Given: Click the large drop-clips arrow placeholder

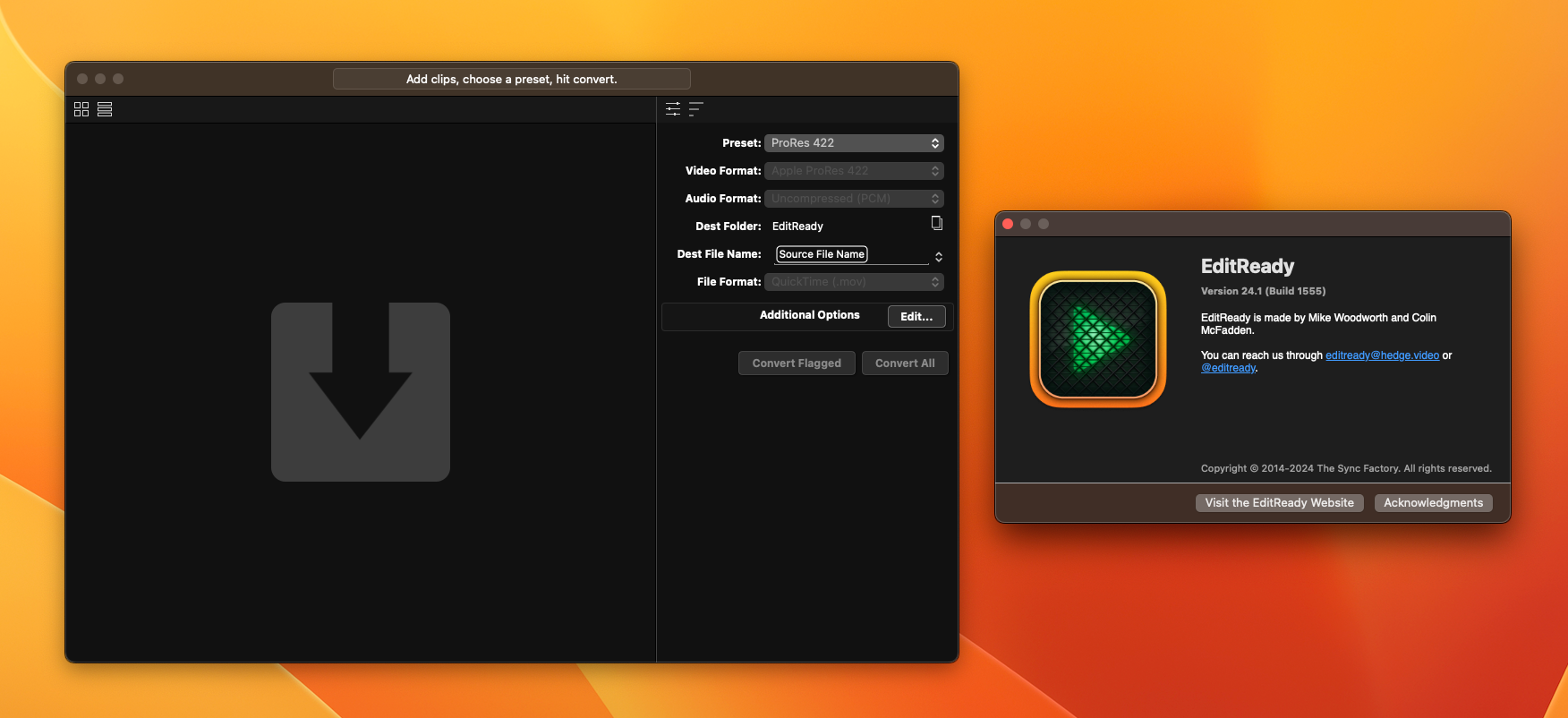Looking at the screenshot, I should [361, 392].
